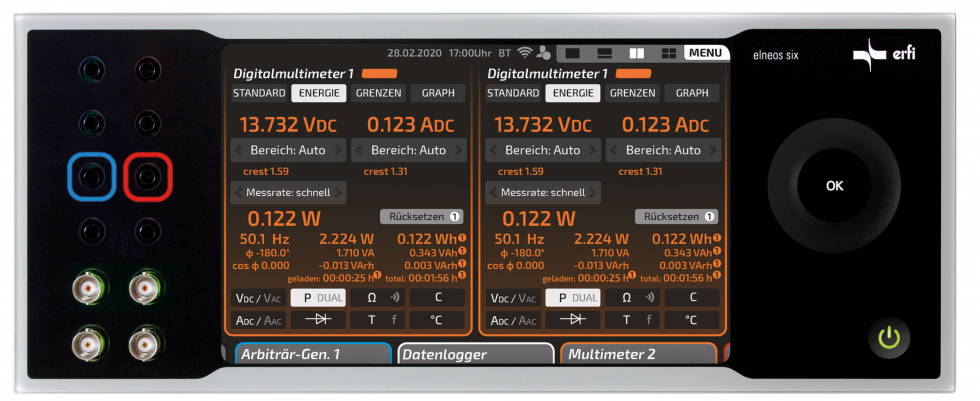980x401 pixels.
Task: Switch to STANDARD tab in right panel
Action: point(513,93)
